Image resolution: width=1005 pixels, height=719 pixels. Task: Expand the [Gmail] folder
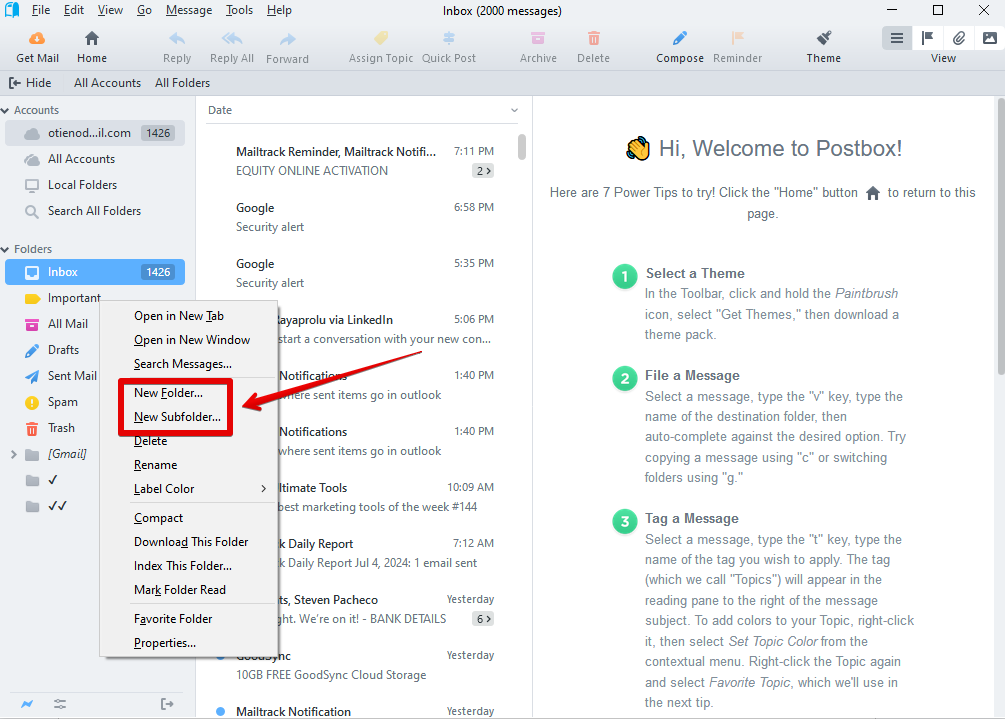point(13,454)
